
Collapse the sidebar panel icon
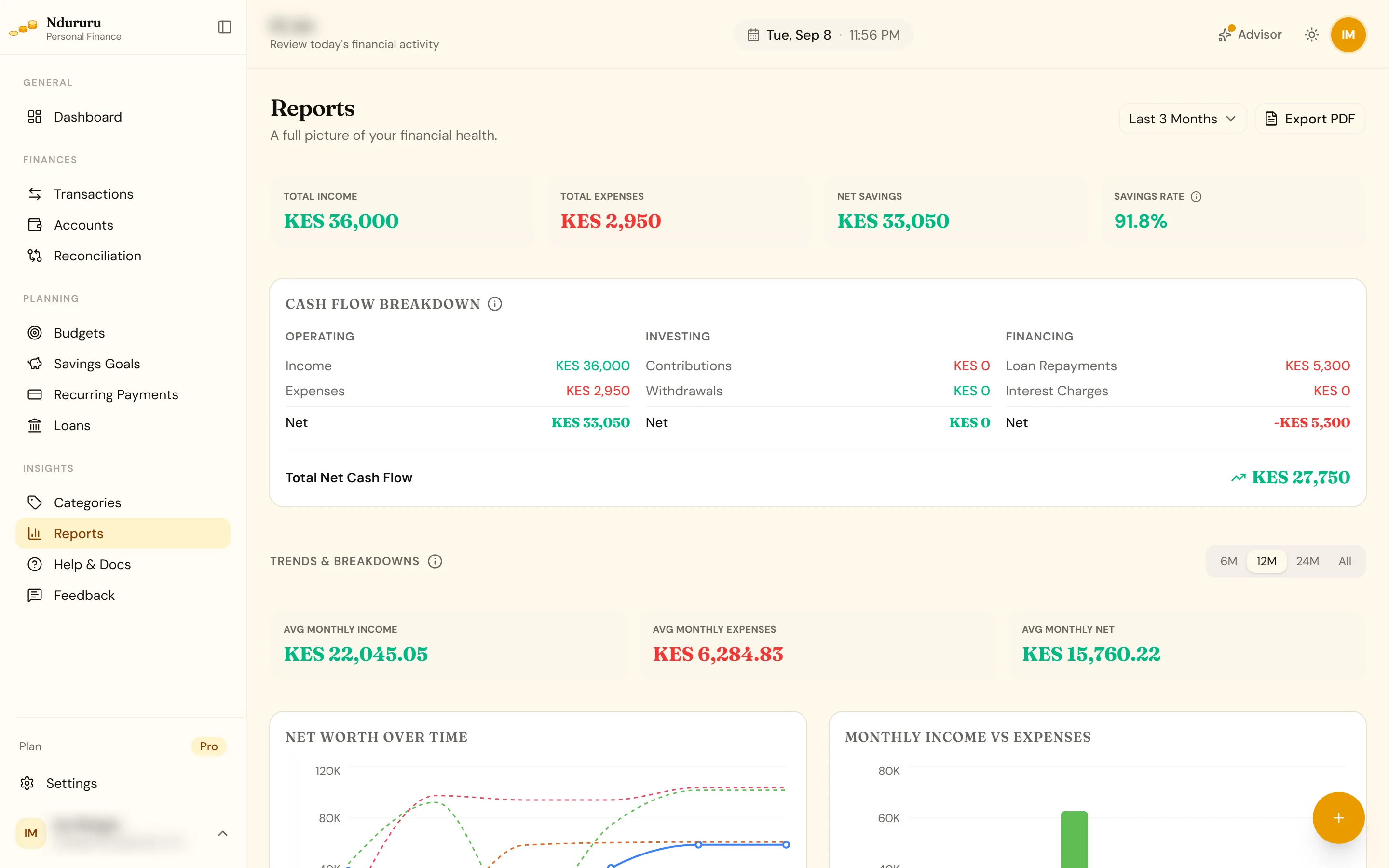click(224, 27)
